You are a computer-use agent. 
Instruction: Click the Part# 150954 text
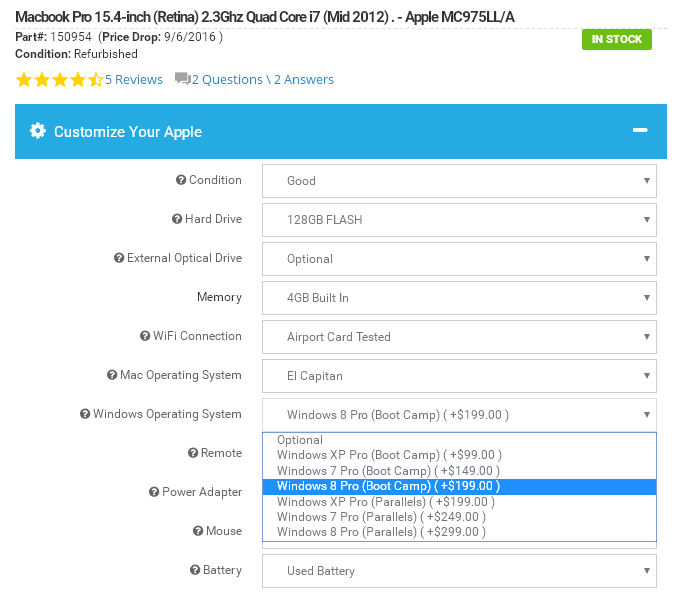[x=53, y=36]
